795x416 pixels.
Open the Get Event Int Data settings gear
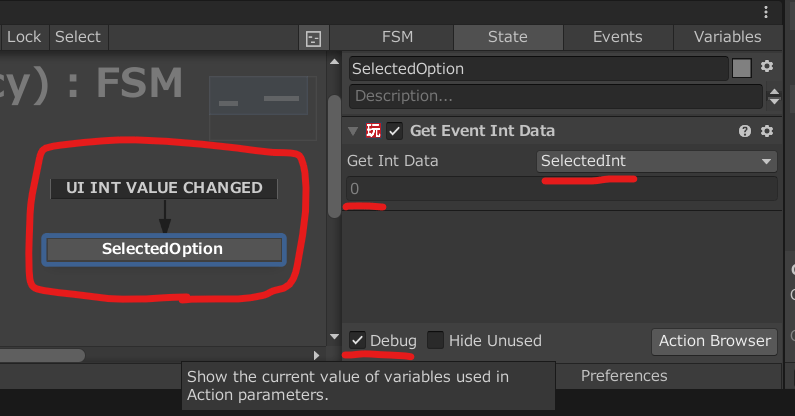coord(767,131)
